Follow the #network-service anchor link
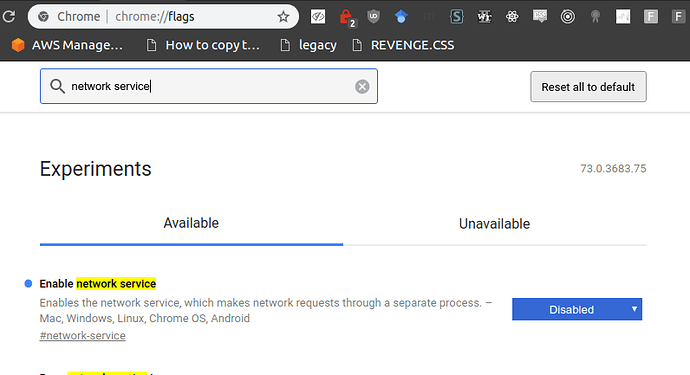The height and width of the screenshot is (375, 690). click(x=82, y=336)
